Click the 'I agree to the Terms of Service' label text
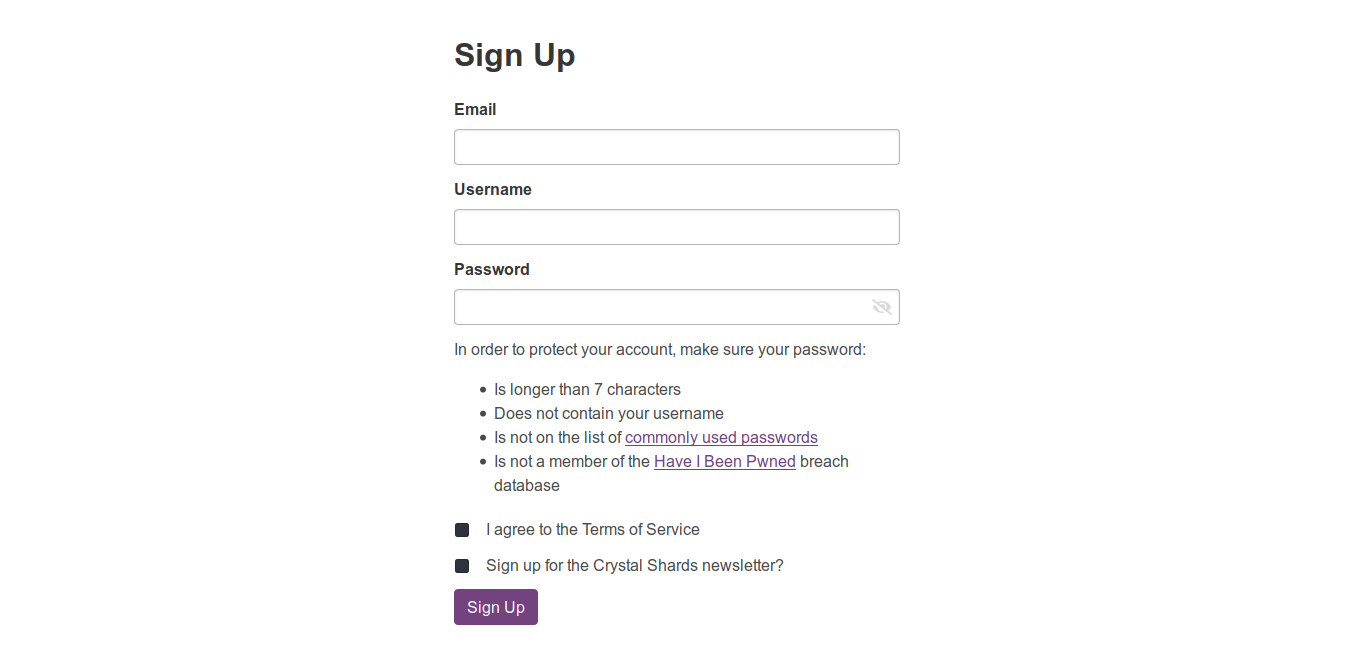1354x666 pixels. [593, 529]
